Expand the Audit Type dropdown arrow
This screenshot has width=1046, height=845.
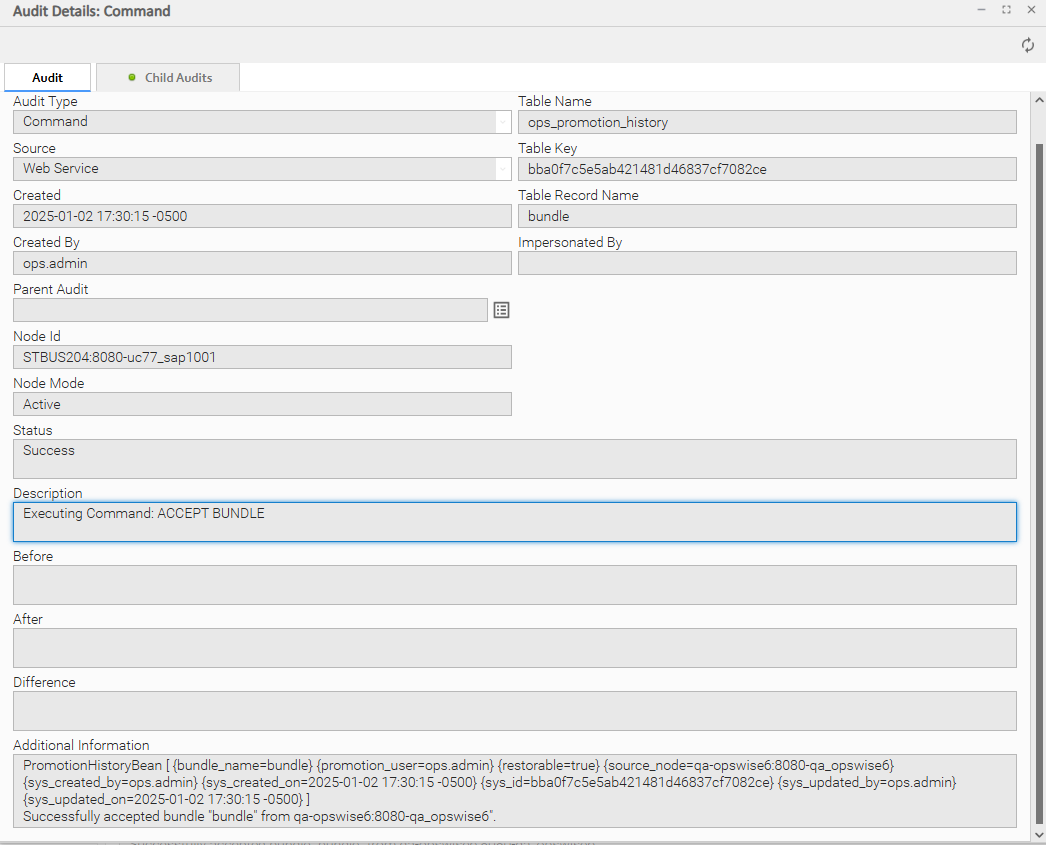(x=502, y=122)
